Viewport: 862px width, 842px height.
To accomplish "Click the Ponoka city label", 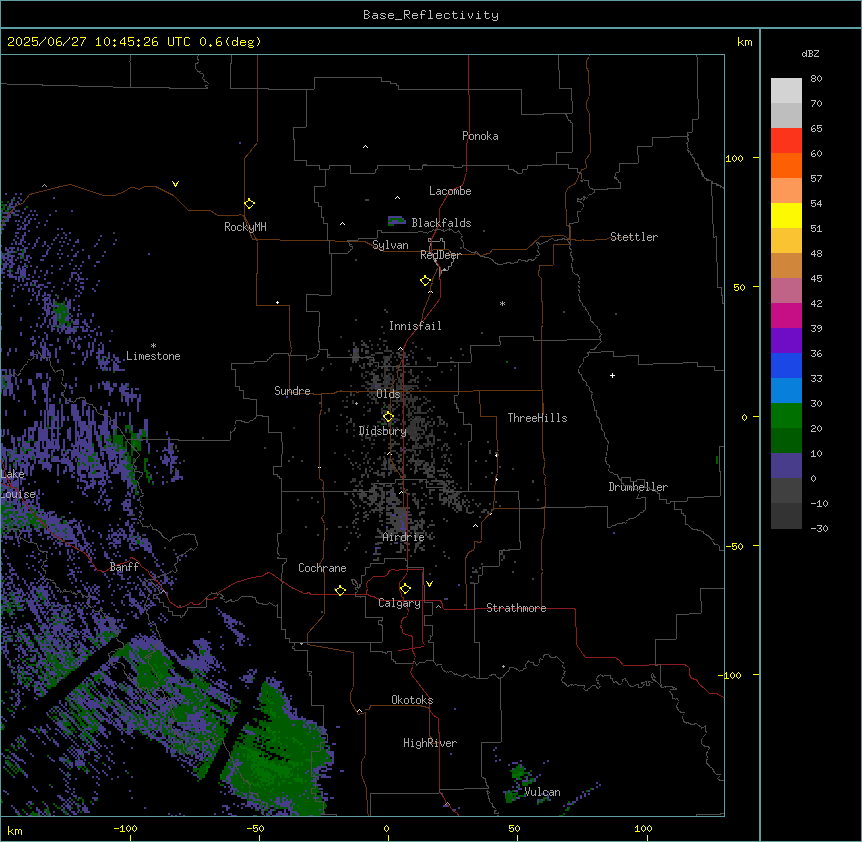I will (x=480, y=136).
